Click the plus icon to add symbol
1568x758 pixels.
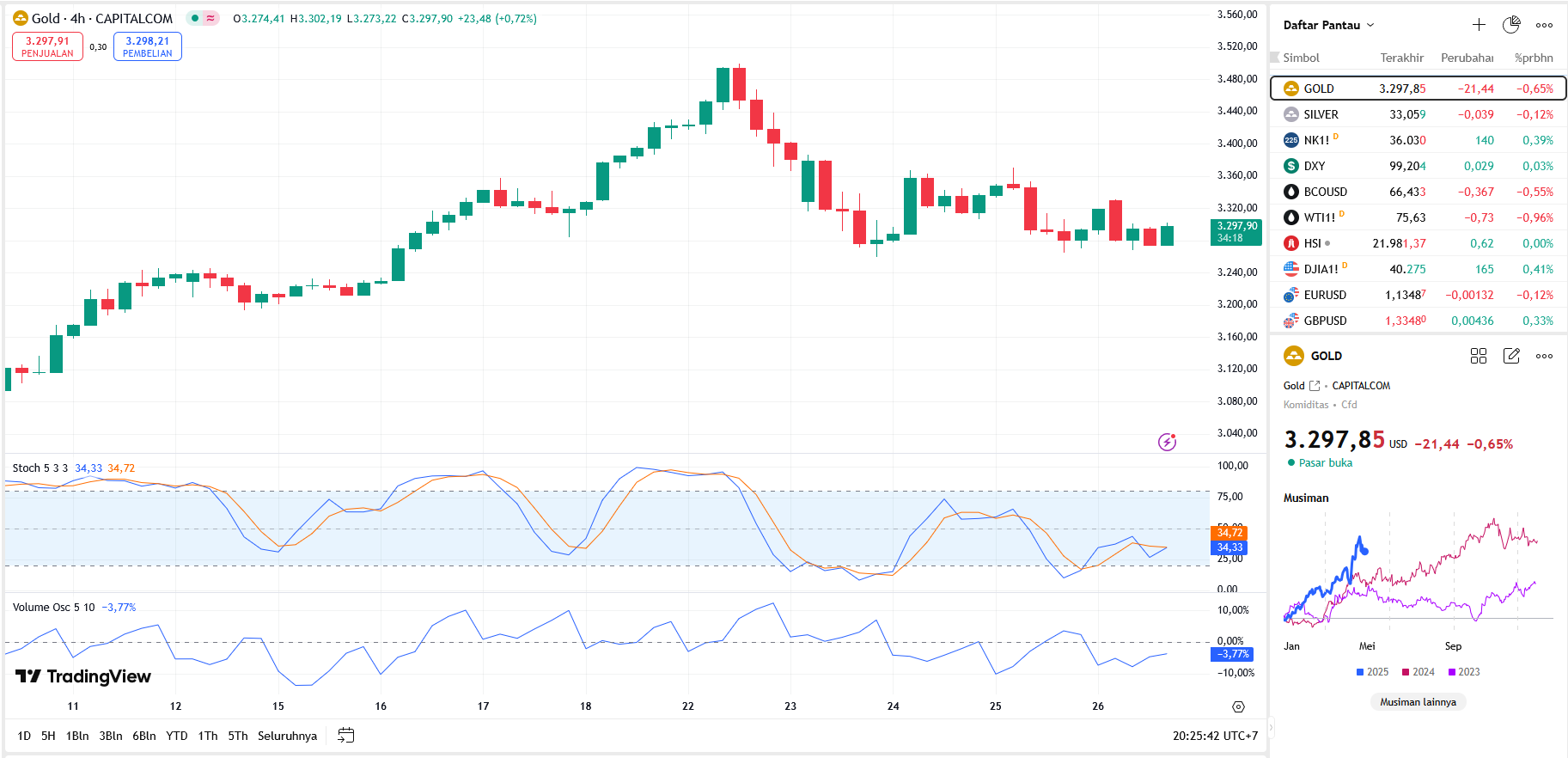click(x=1479, y=25)
